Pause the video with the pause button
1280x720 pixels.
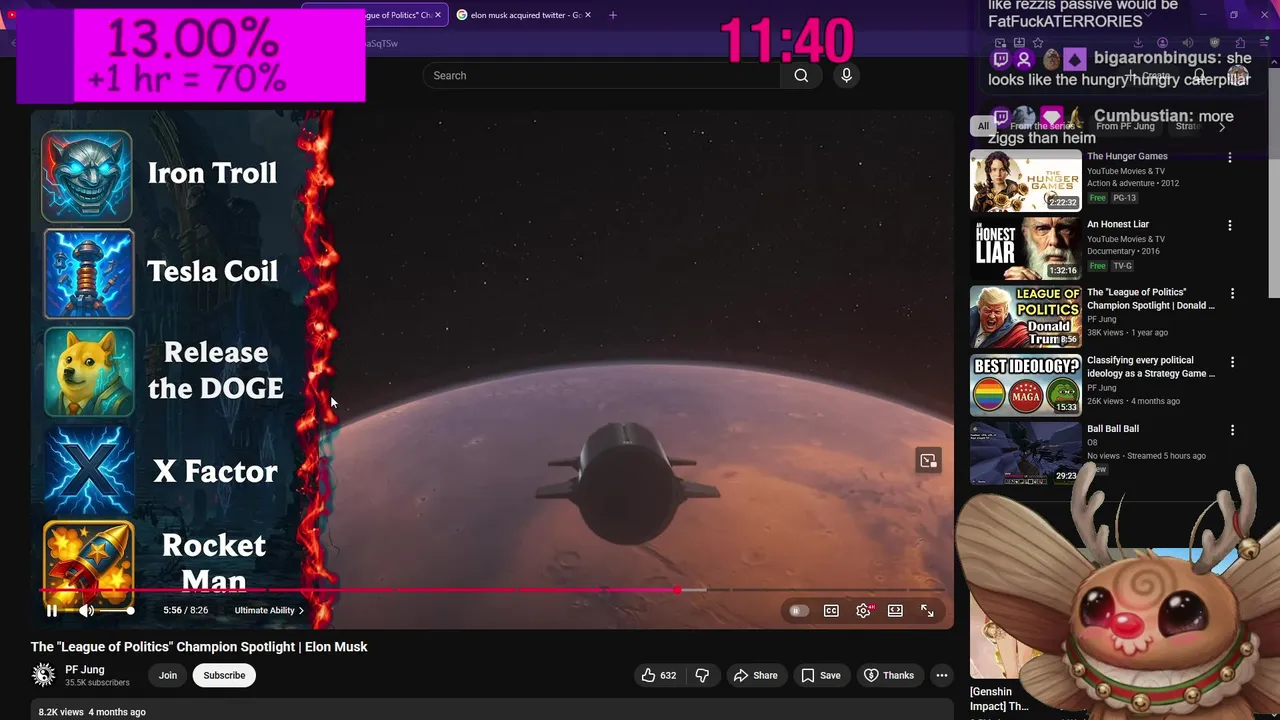pyautogui.click(x=52, y=610)
